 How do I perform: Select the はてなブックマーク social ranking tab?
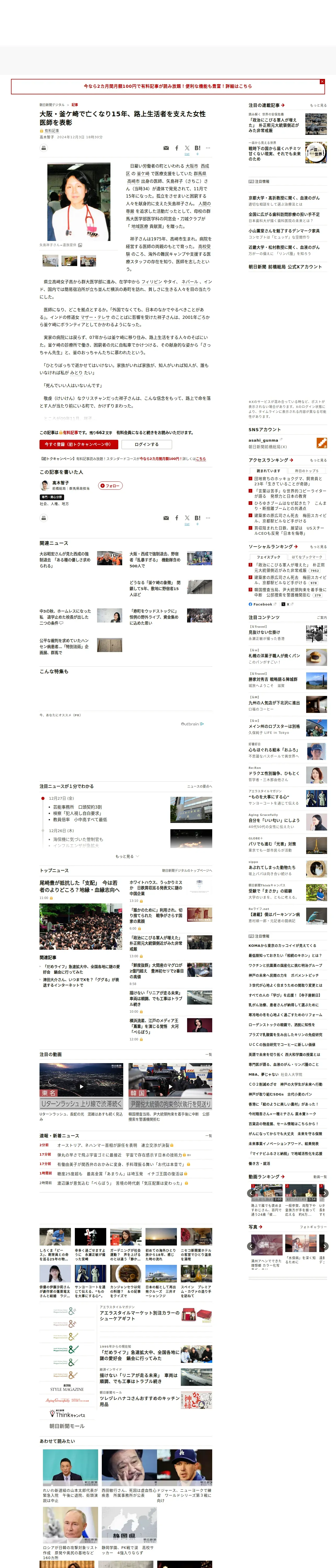[307, 557]
